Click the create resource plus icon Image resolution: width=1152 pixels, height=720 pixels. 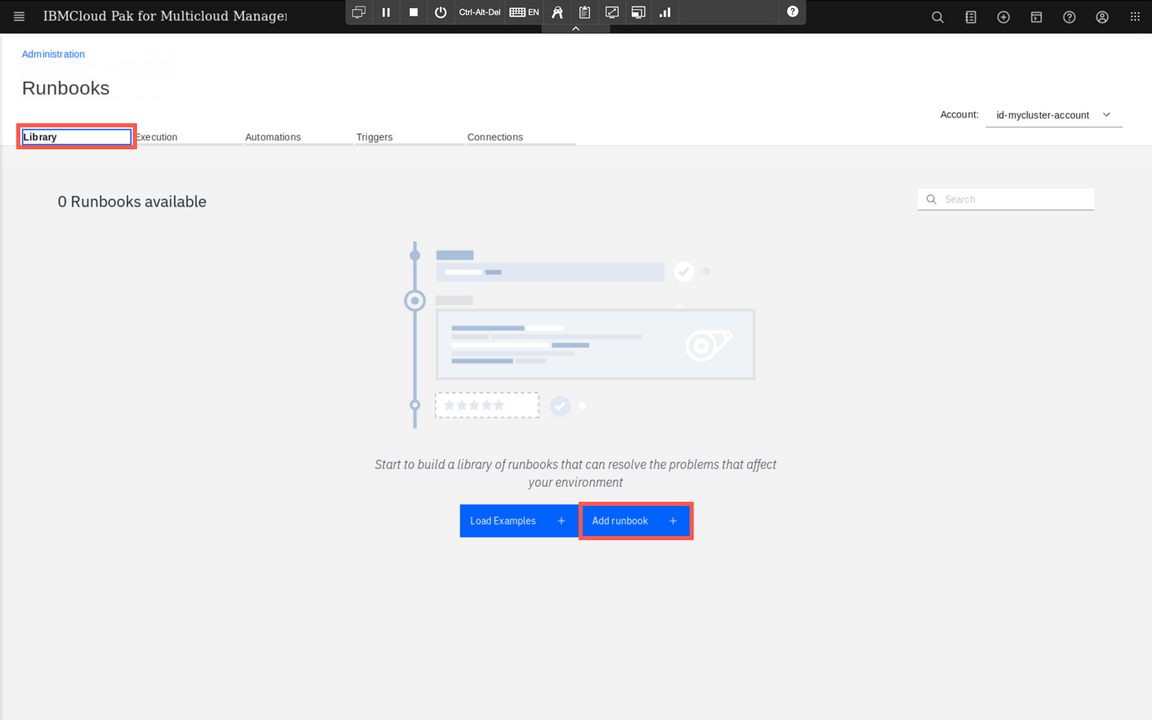point(1004,17)
